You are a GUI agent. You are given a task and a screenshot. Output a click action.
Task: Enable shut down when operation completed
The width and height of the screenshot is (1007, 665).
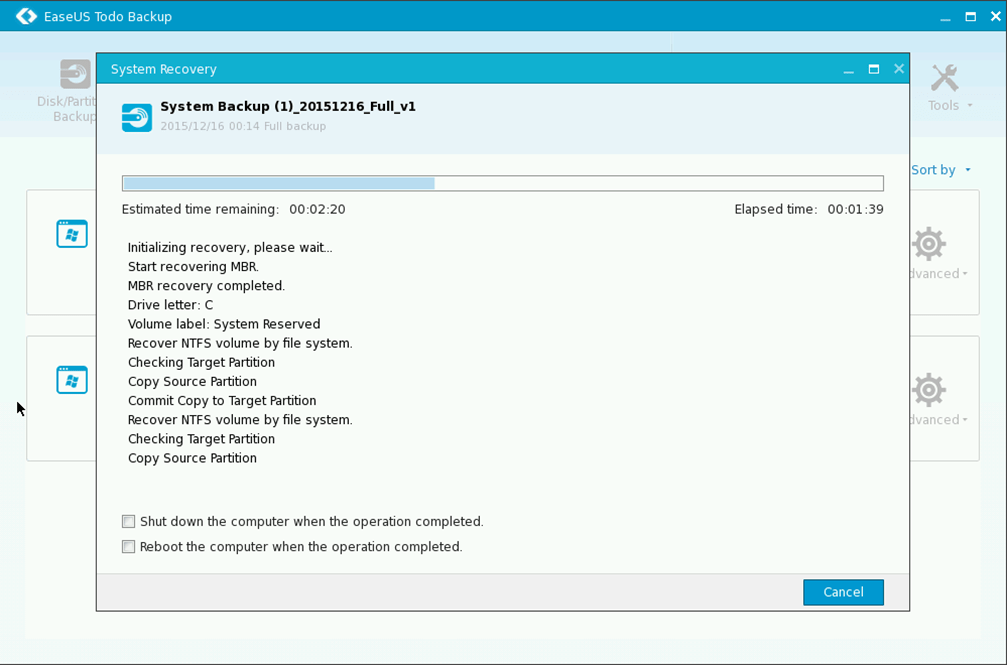[128, 521]
